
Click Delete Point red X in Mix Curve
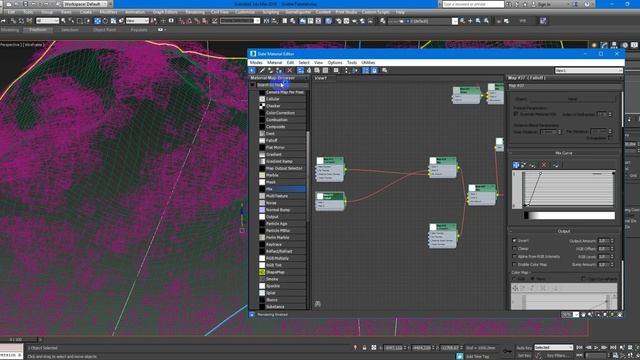click(x=544, y=165)
